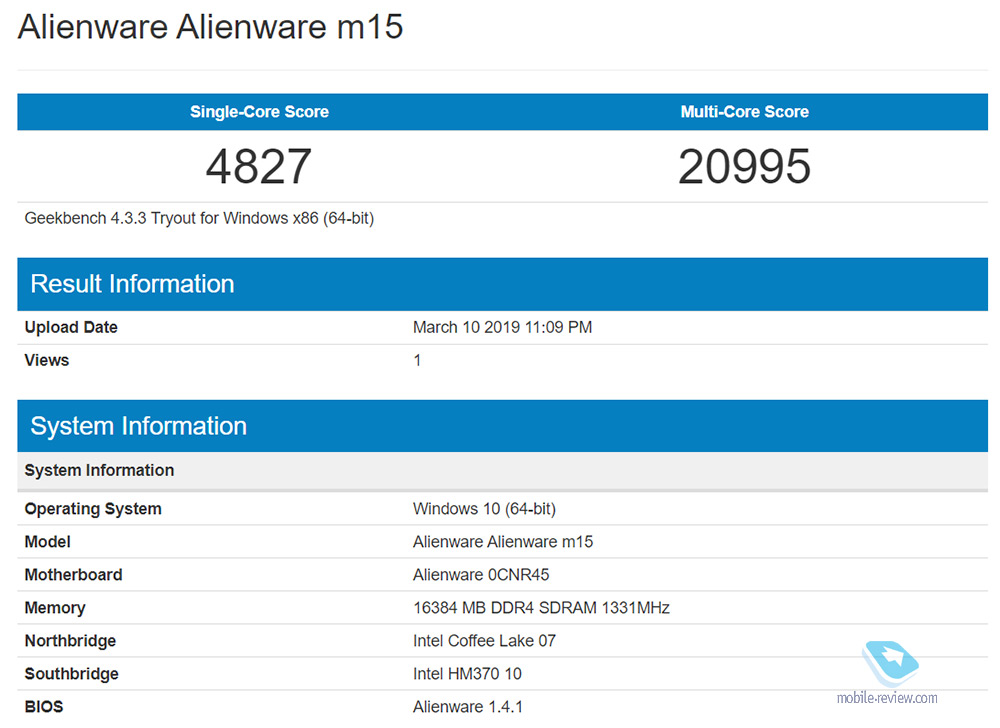Click the Memory label
The width and height of the screenshot is (1000, 728).
[55, 608]
